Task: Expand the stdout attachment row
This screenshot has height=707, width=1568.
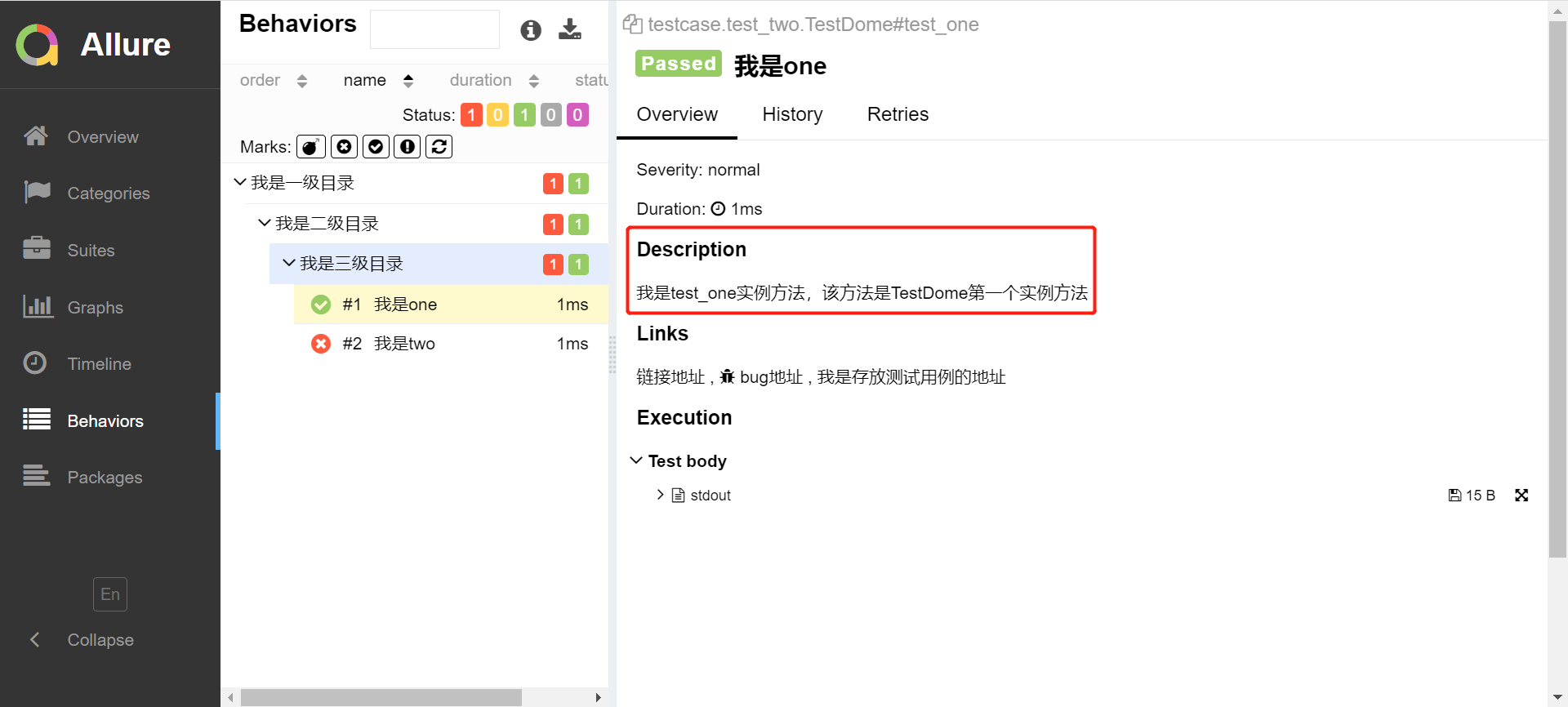Action: click(x=660, y=495)
